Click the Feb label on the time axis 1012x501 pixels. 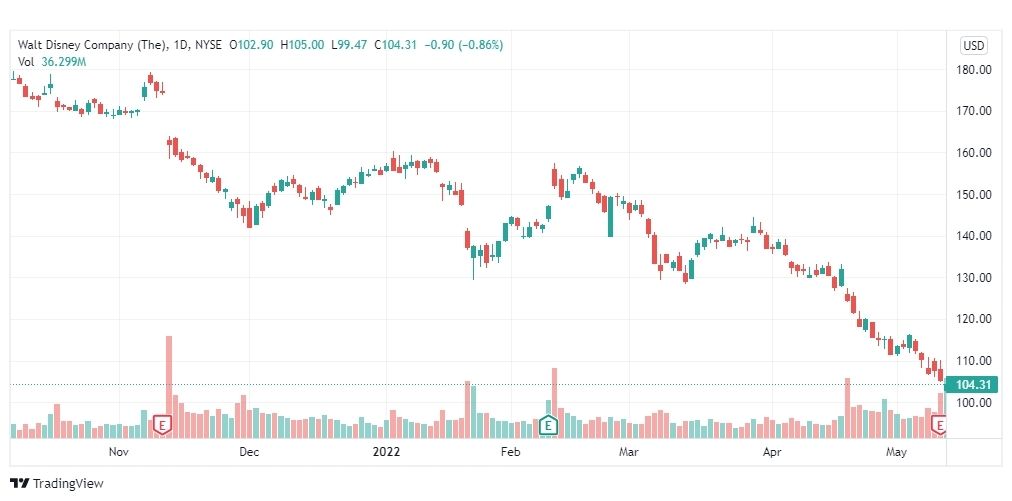click(x=510, y=452)
